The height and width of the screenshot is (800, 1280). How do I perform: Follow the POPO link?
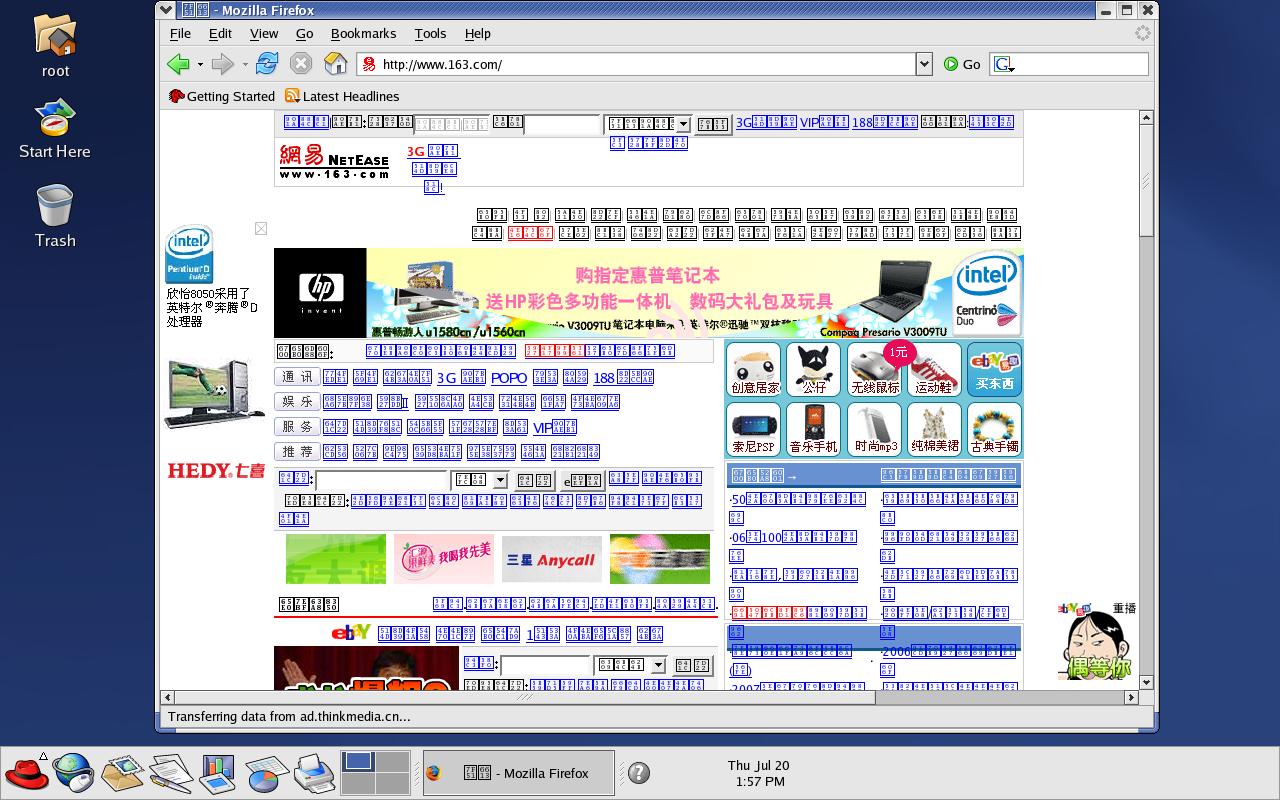click(x=509, y=378)
